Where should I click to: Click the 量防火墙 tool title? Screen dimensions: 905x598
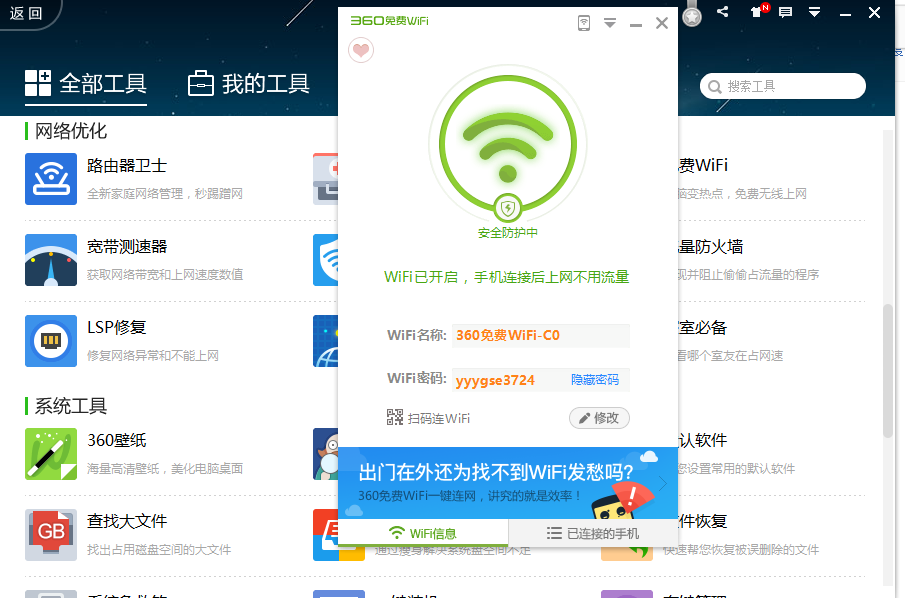click(710, 246)
